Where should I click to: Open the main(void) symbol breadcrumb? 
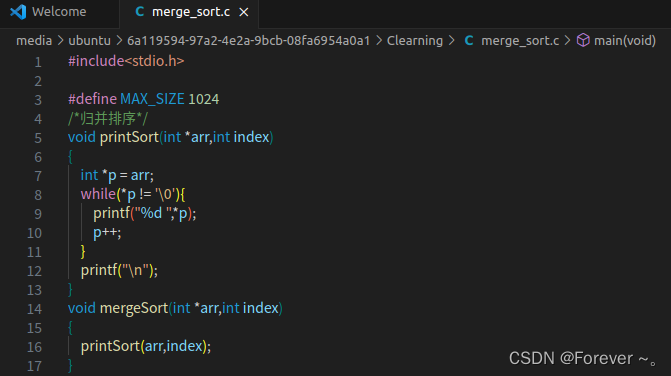click(625, 41)
